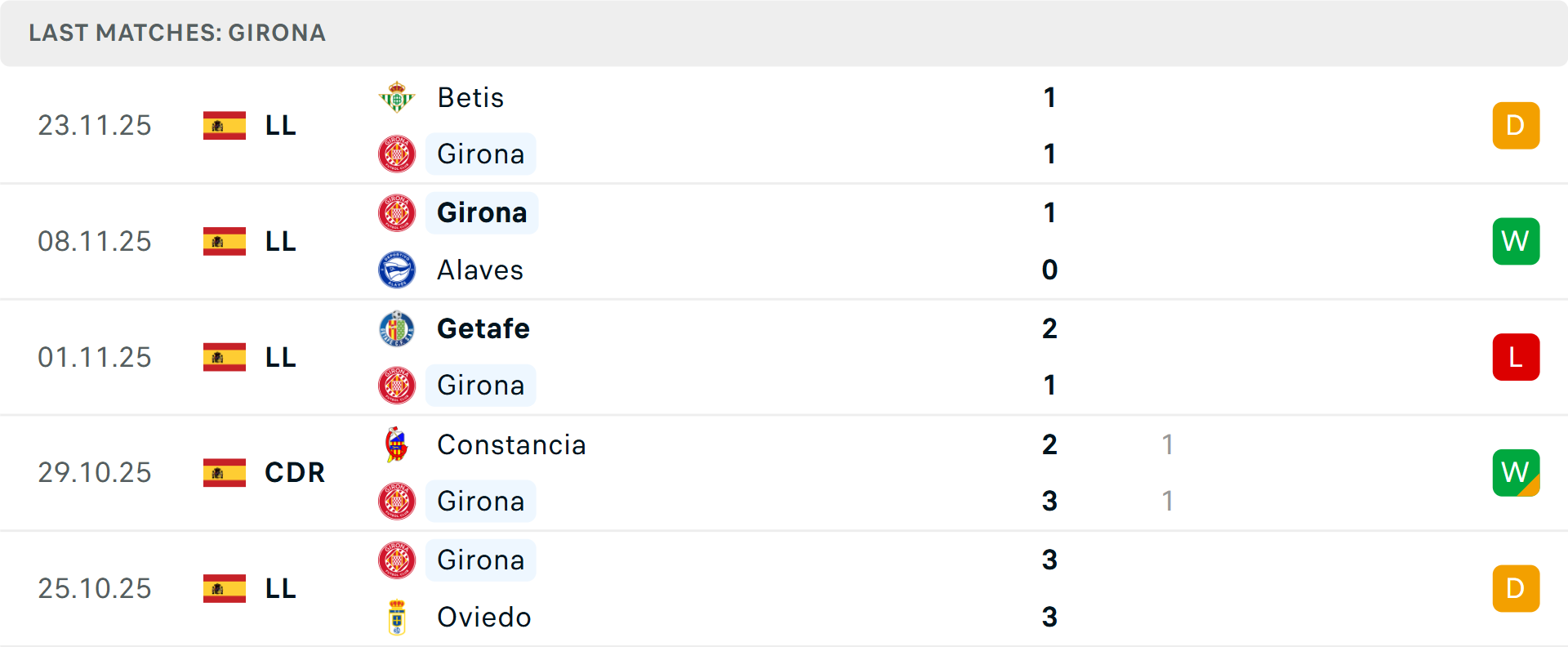
Task: Open the draw badge for Betis match
Action: pos(1516,125)
